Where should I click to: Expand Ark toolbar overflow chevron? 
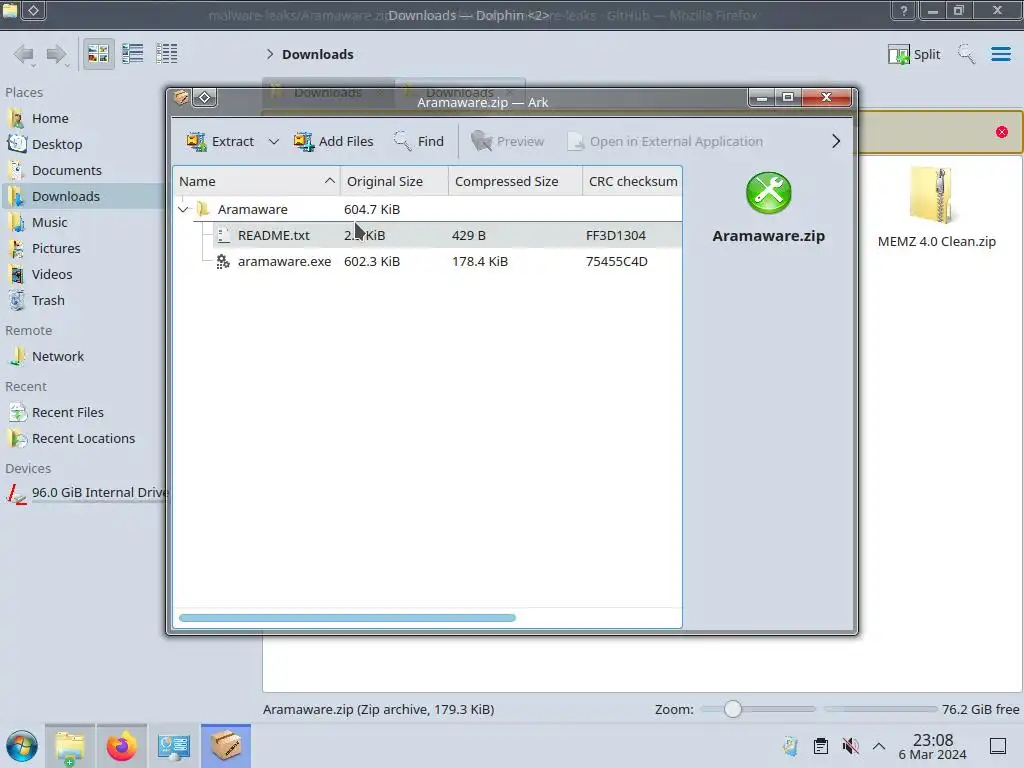[x=836, y=141]
